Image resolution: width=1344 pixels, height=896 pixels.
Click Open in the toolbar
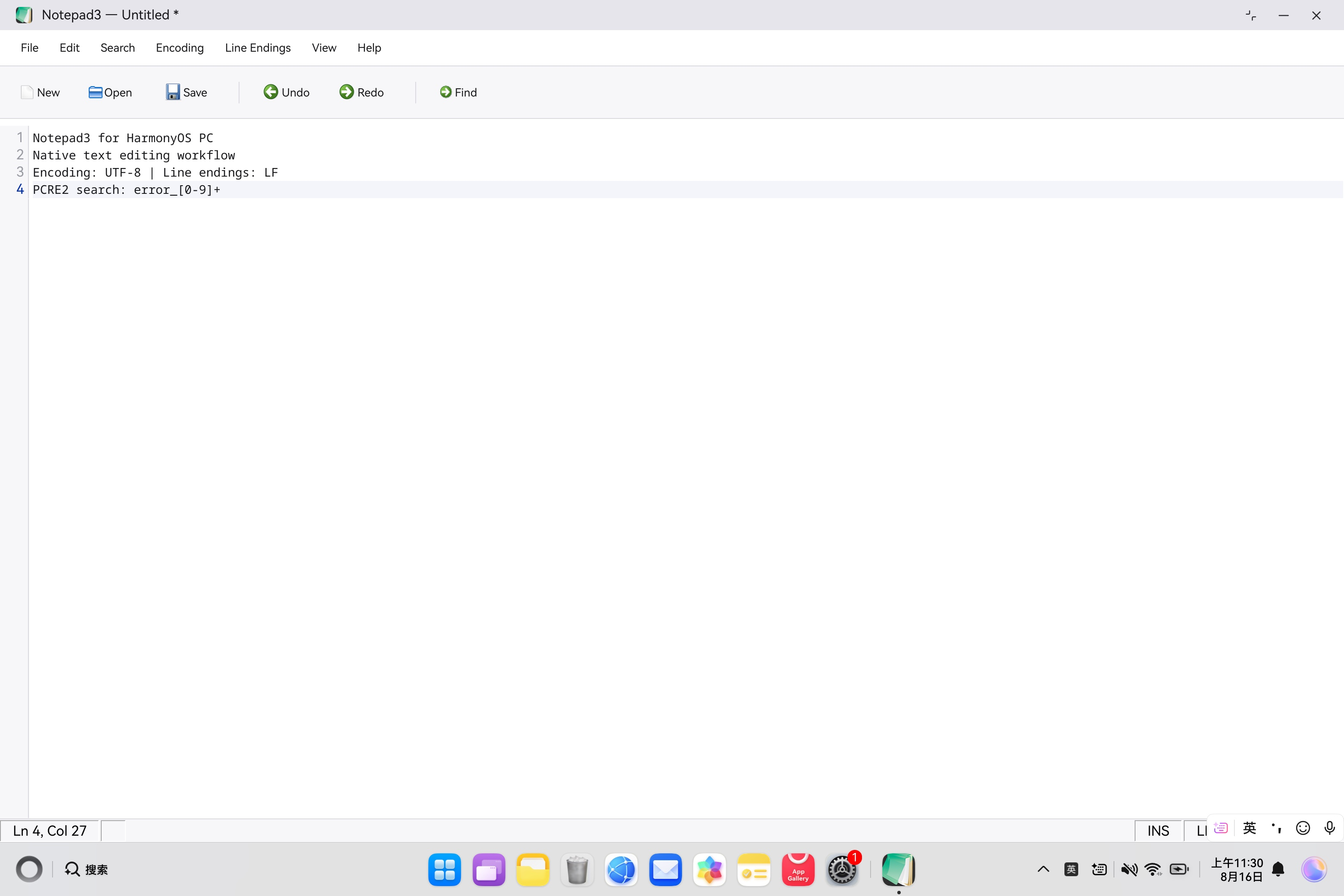pos(110,93)
